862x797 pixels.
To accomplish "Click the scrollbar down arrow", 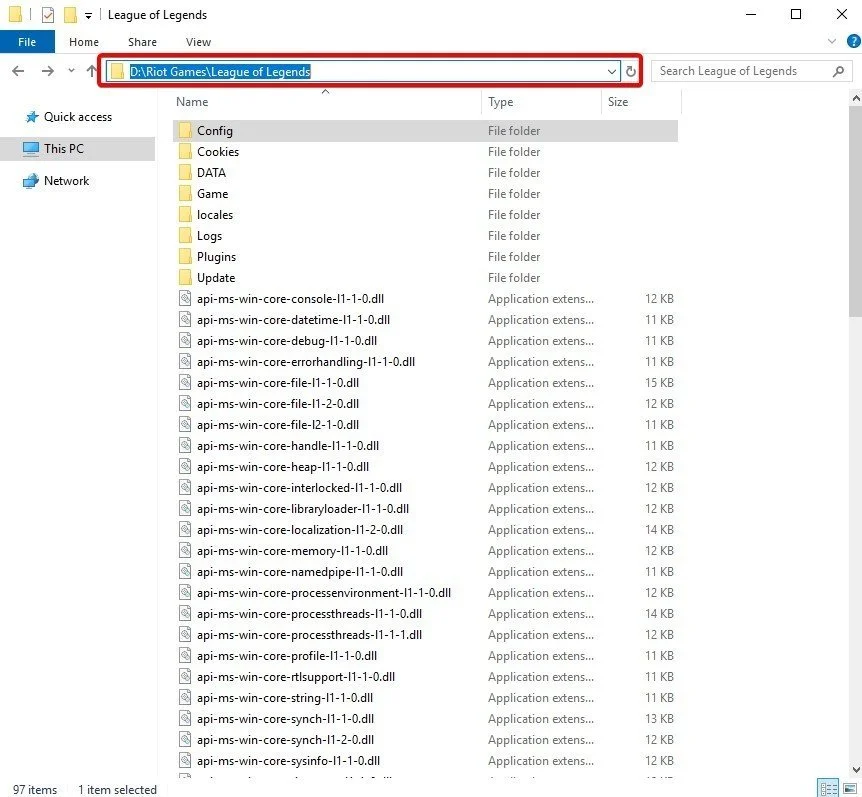I will tap(855, 770).
